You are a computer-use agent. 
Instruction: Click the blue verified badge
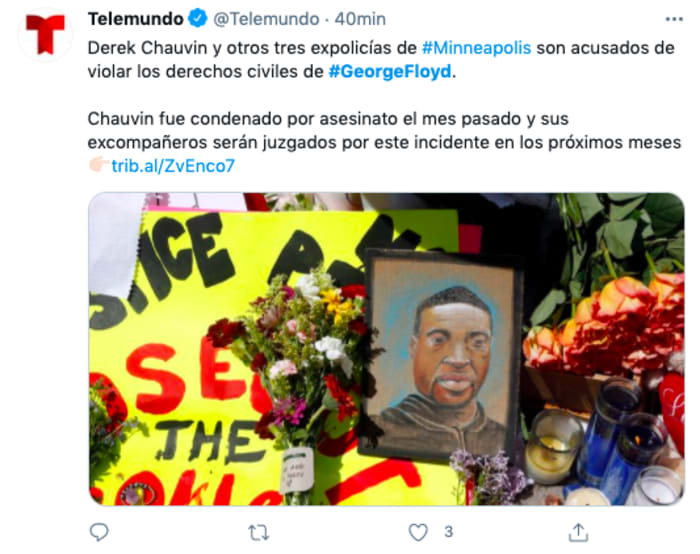197,19
